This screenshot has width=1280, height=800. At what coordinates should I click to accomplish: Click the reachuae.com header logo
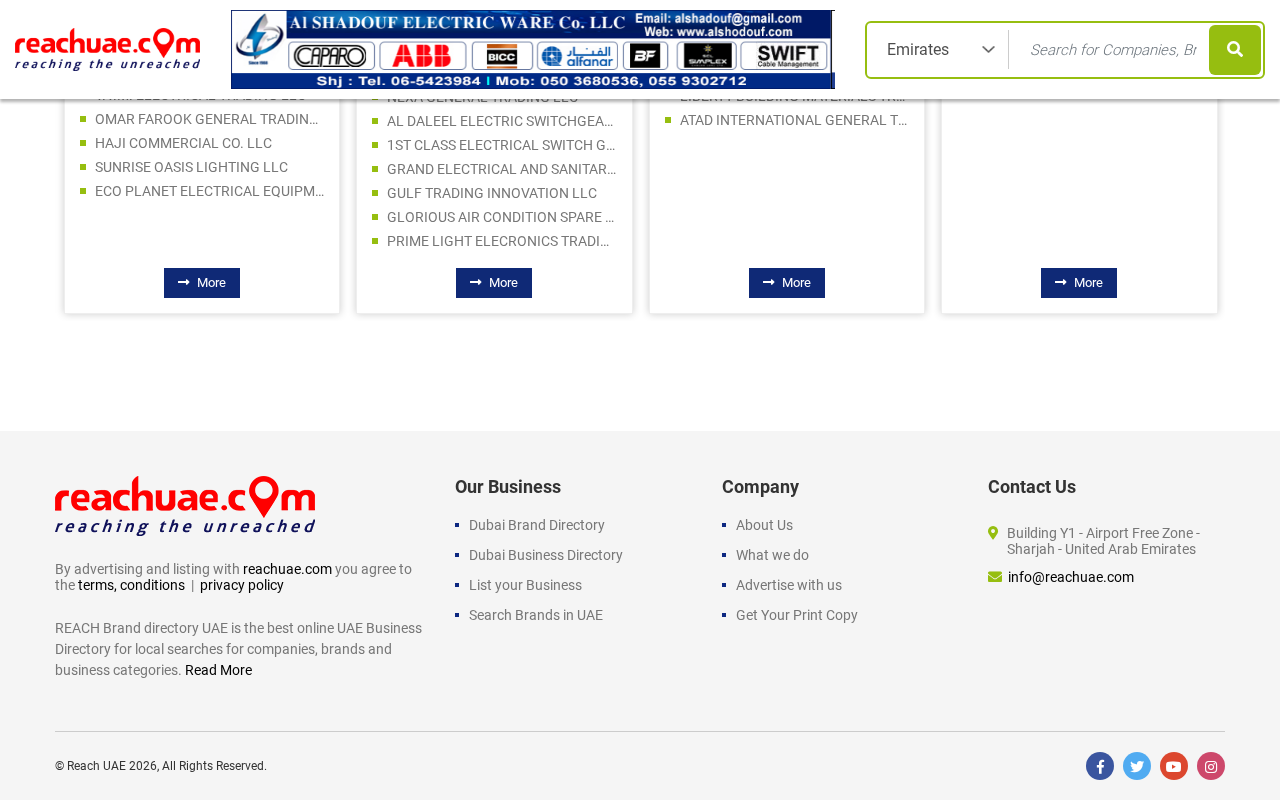108,49
